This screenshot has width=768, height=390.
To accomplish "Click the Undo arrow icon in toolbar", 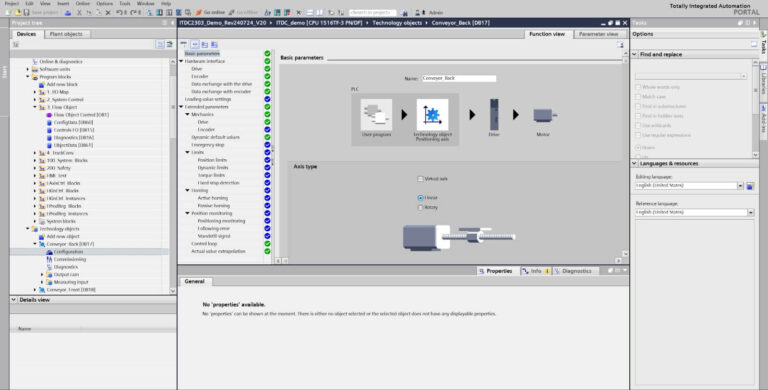I will pos(119,12).
